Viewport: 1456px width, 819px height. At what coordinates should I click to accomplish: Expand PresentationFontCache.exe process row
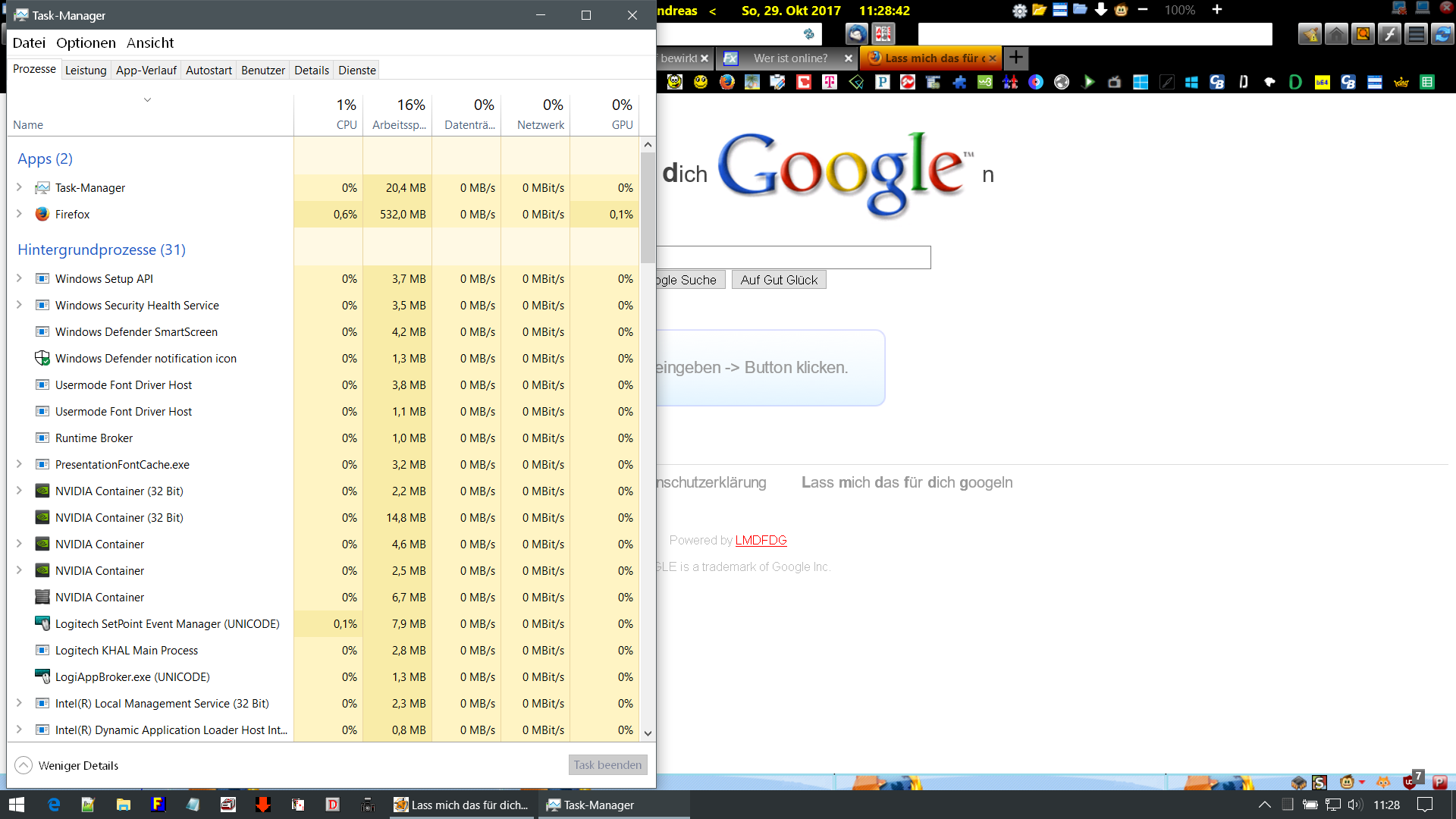point(19,464)
